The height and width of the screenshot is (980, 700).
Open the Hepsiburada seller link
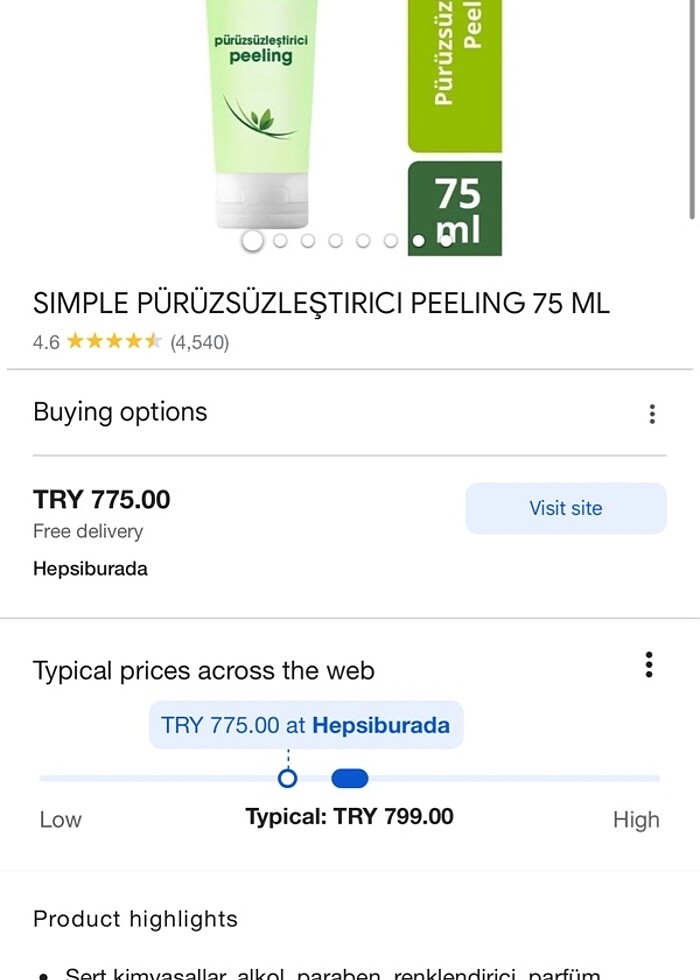pos(90,569)
